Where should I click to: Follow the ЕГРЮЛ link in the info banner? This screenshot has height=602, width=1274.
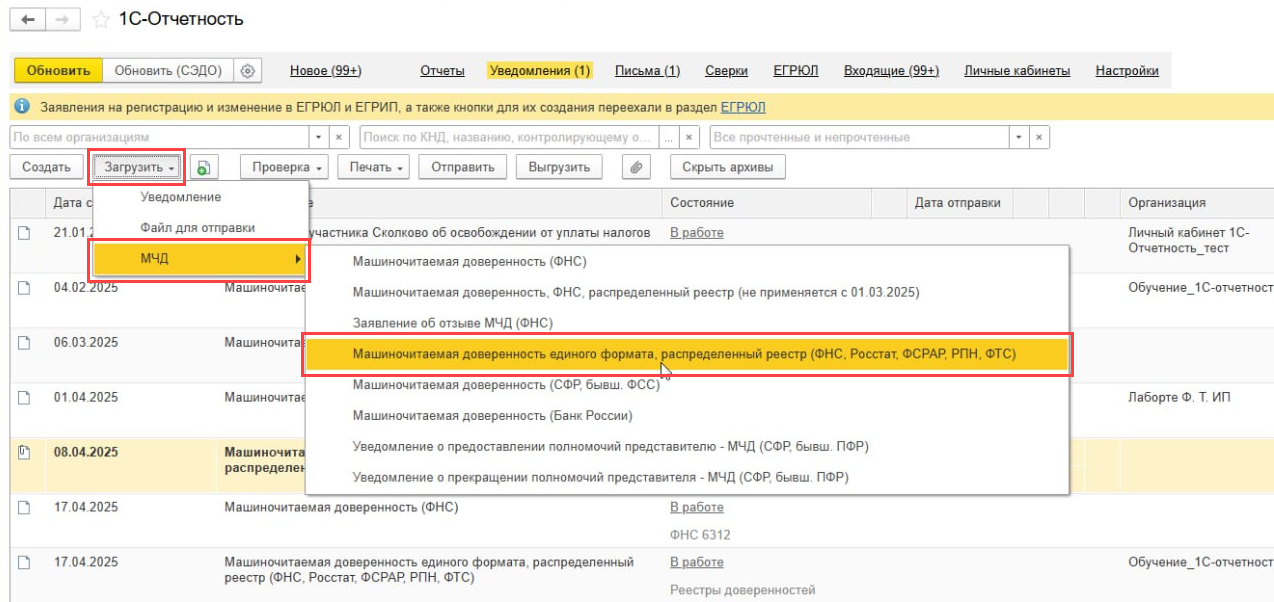pyautogui.click(x=742, y=107)
